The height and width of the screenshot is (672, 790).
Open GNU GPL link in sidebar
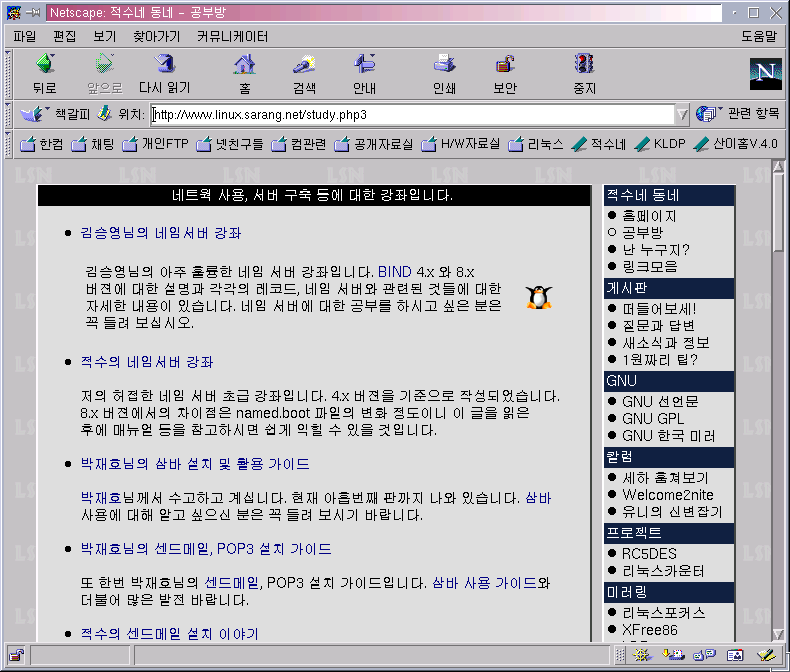tap(652, 418)
